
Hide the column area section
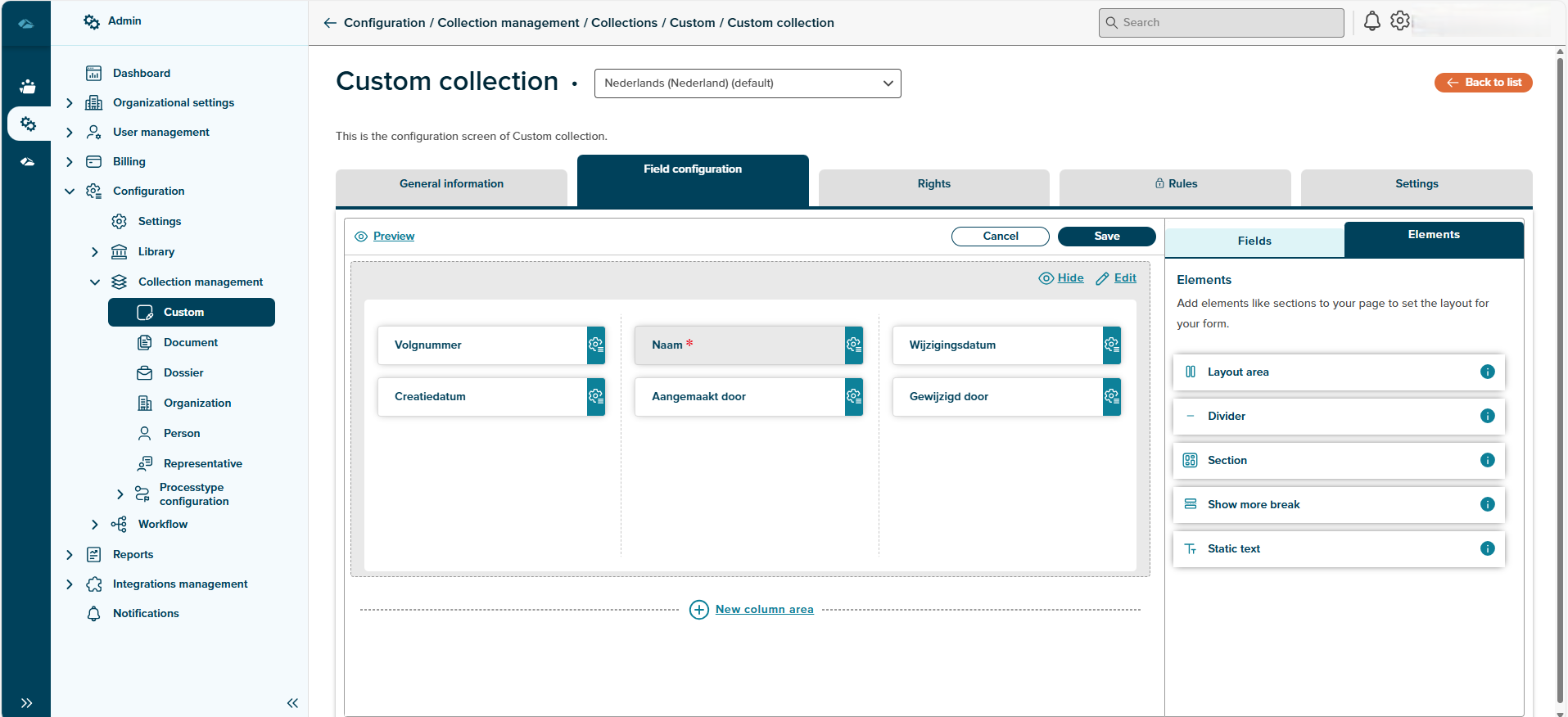coord(1061,278)
